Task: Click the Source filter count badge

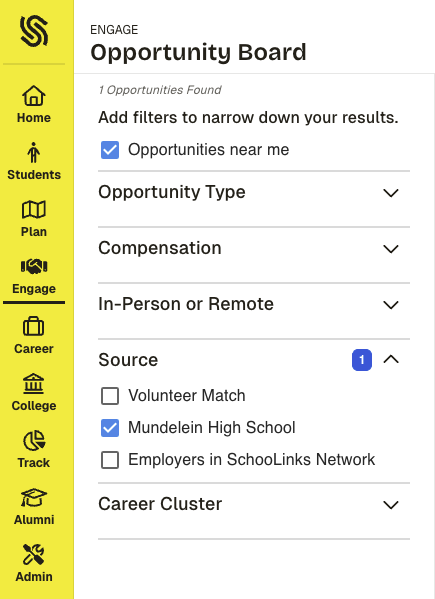Action: (362, 360)
